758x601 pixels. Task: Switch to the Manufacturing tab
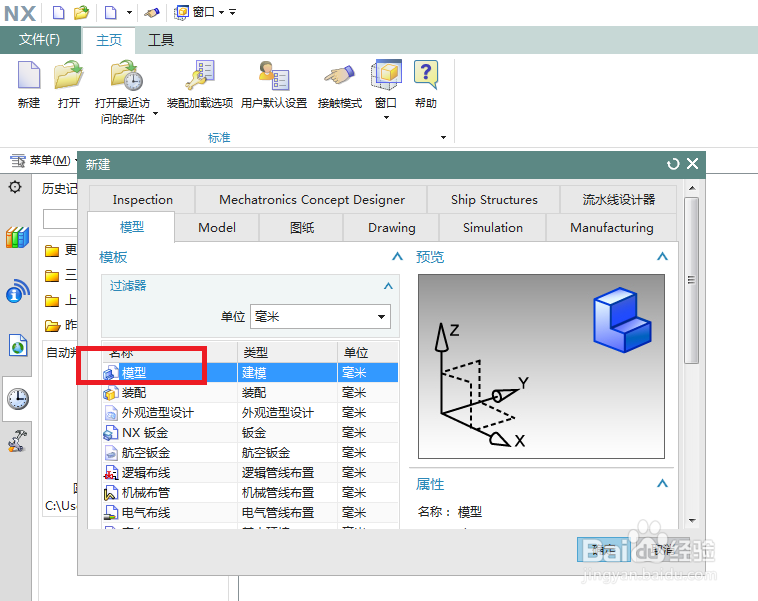(612, 228)
